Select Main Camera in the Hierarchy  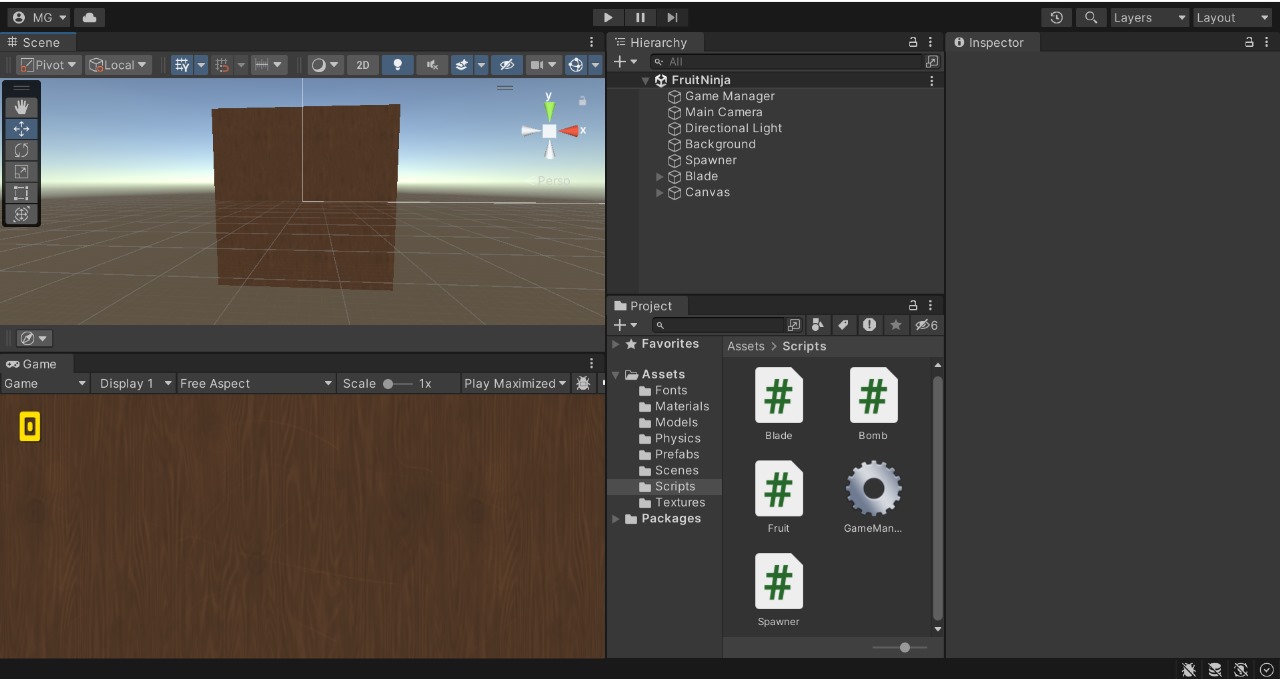point(723,112)
